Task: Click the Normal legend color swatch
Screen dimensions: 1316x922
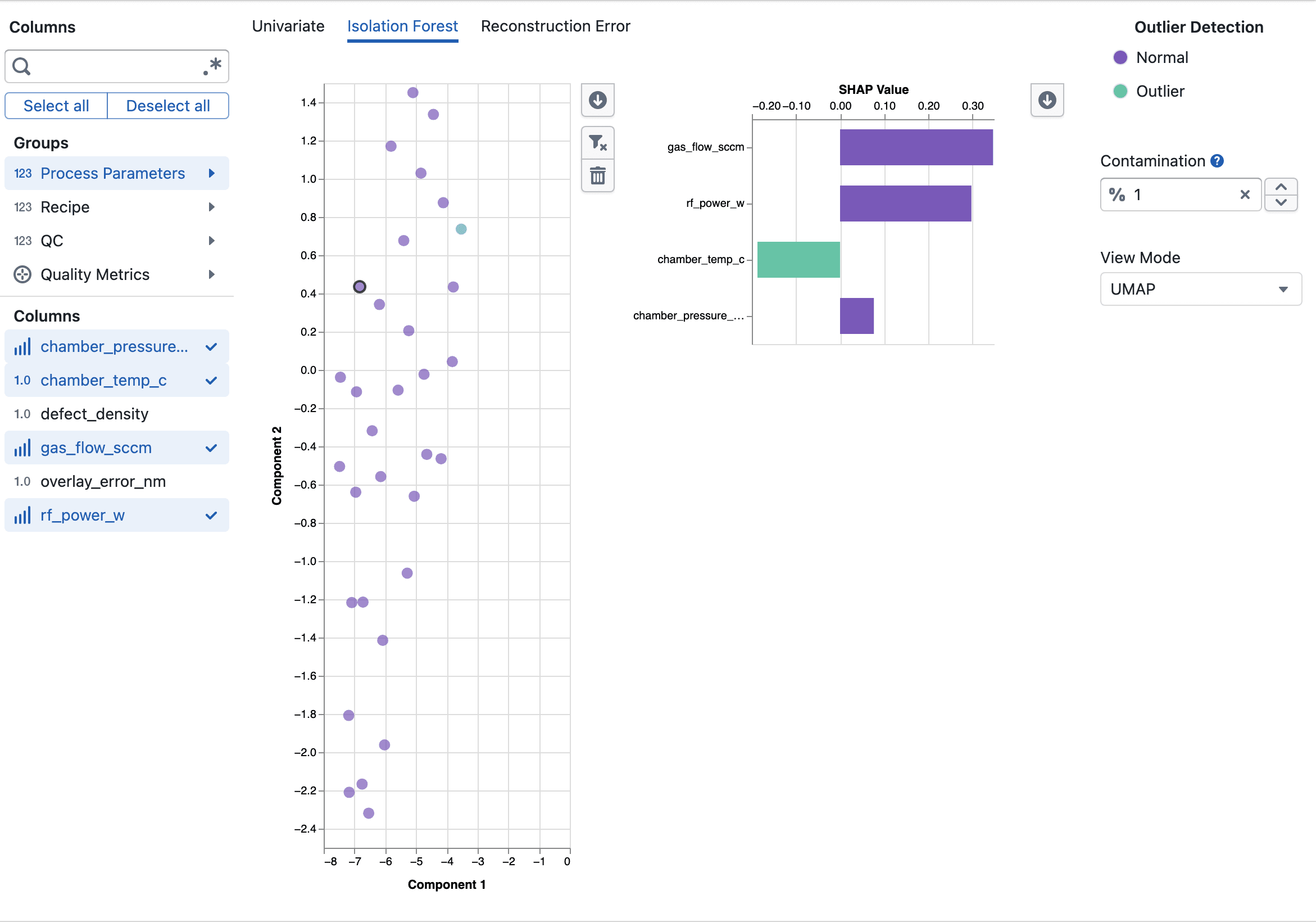Action: [1120, 57]
